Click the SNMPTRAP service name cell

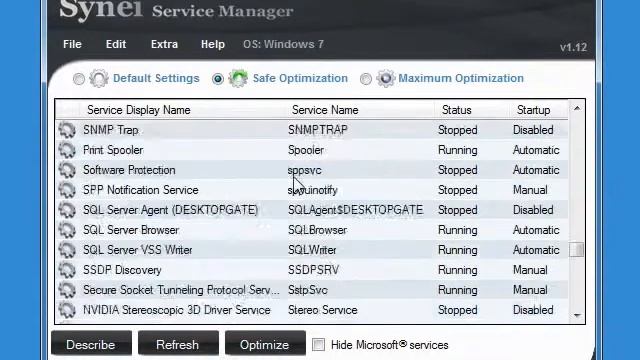(x=318, y=130)
